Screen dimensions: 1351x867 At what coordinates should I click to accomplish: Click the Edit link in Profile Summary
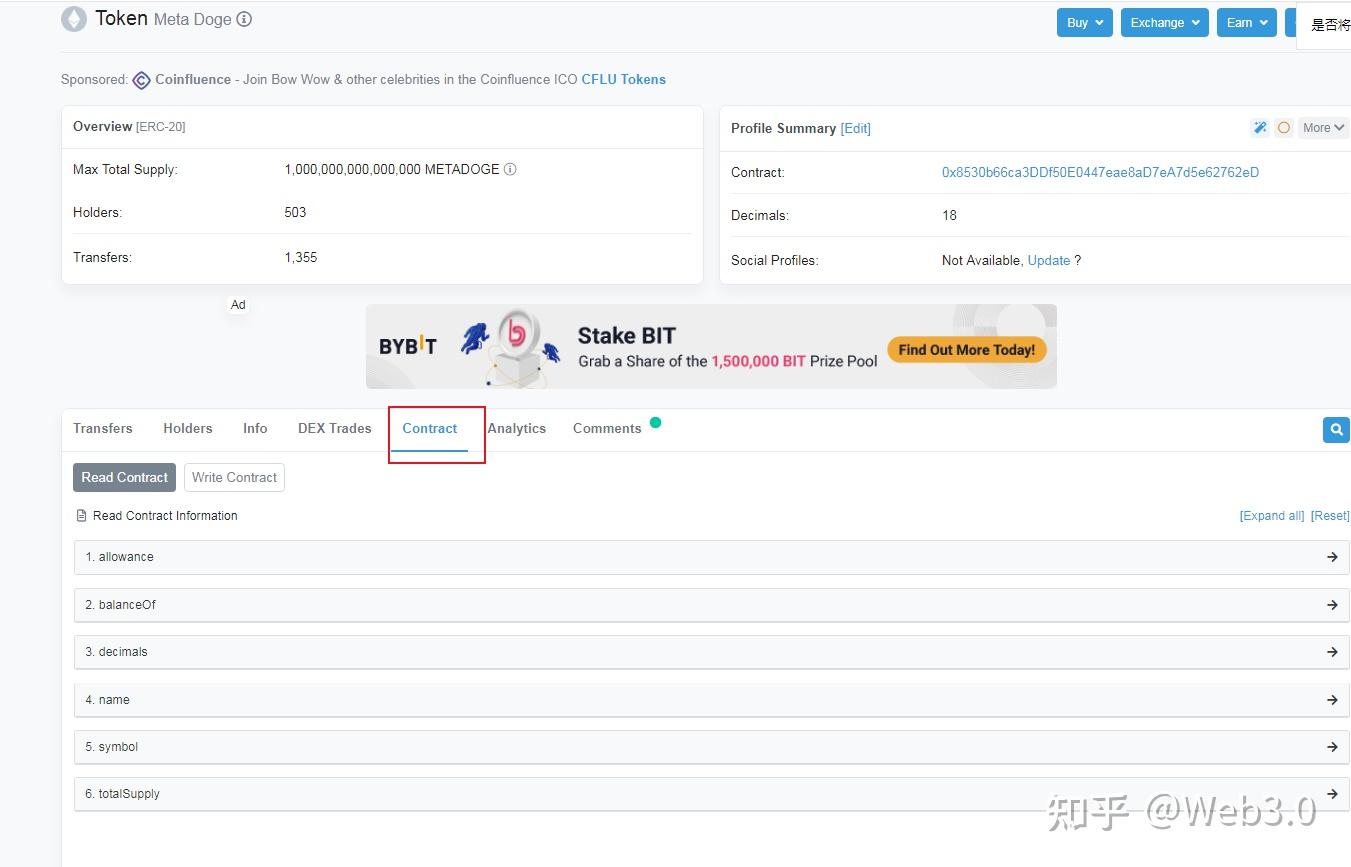pyautogui.click(x=856, y=128)
